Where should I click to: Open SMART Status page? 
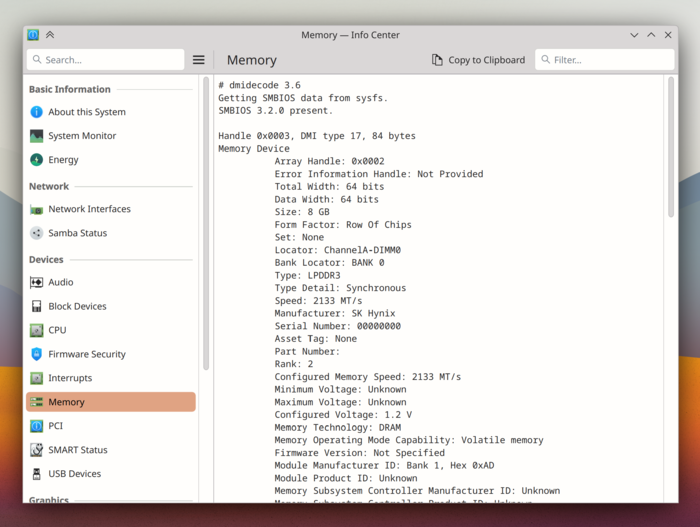[77, 450]
